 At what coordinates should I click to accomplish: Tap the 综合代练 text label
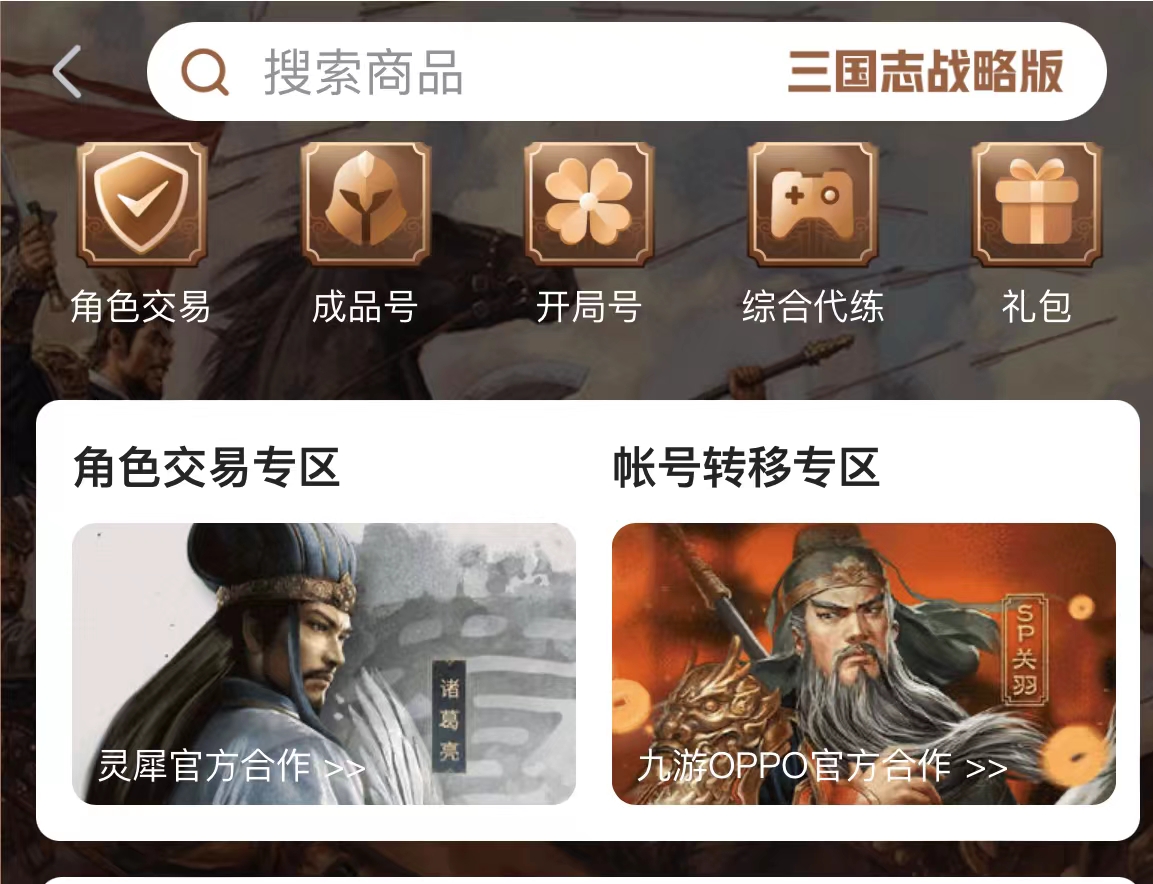pyautogui.click(x=813, y=307)
